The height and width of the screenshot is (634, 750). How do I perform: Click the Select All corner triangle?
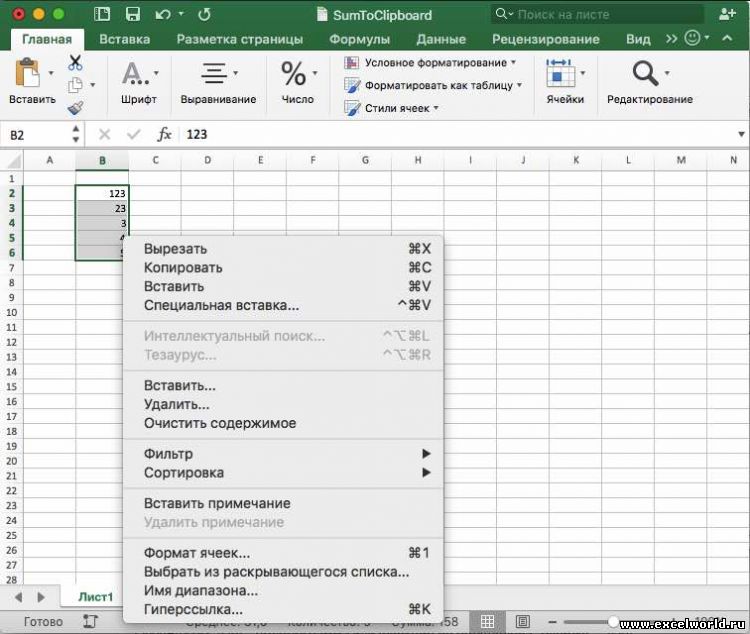[13, 161]
